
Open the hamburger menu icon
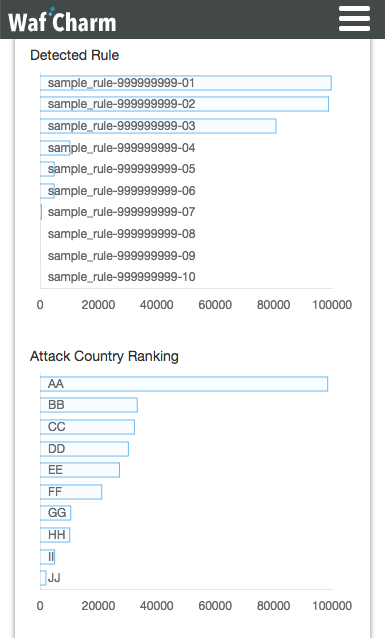click(354, 19)
